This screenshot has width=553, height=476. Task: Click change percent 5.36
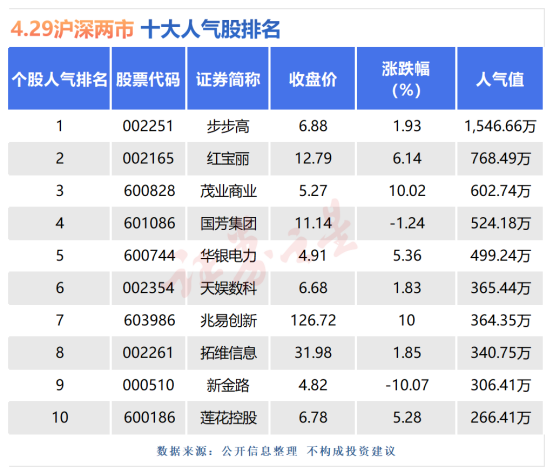pos(407,256)
